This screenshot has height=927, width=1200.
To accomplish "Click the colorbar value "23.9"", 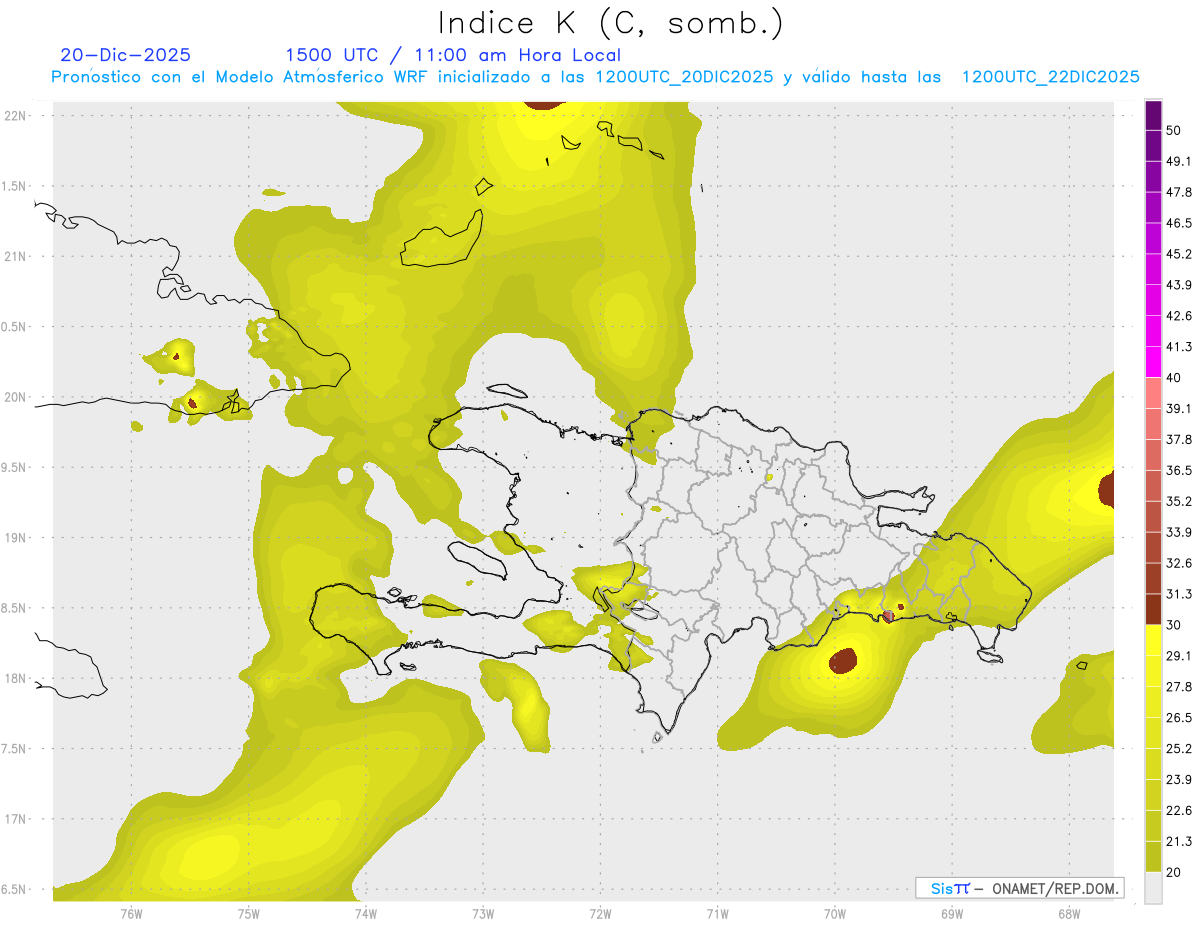I will [x=1179, y=780].
